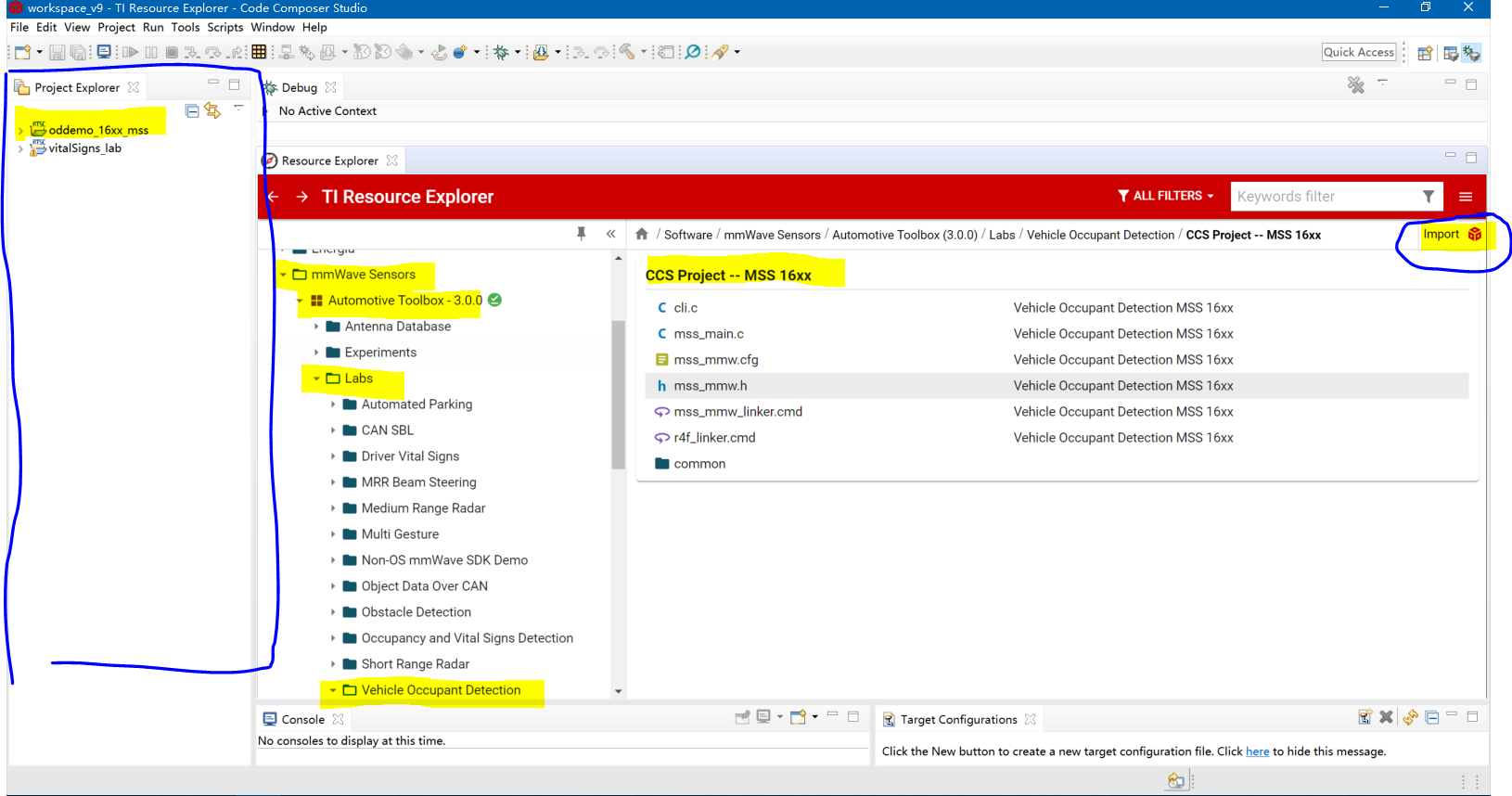Click the Build hammer toolbar icon
The width and height of the screenshot is (1512, 796).
tap(628, 52)
